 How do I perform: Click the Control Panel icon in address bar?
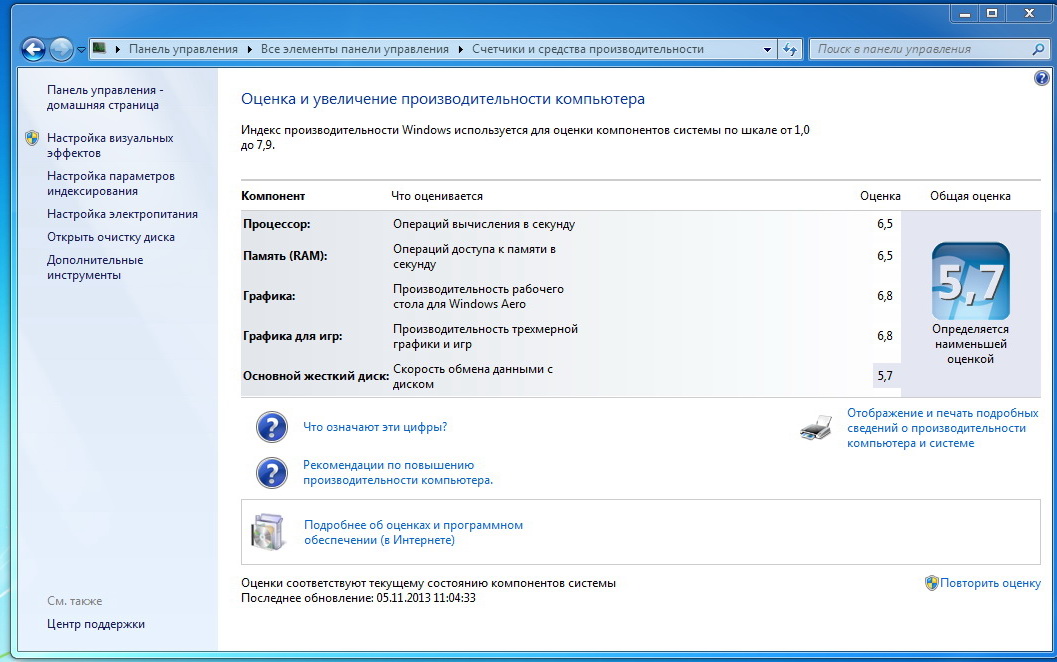[100, 49]
